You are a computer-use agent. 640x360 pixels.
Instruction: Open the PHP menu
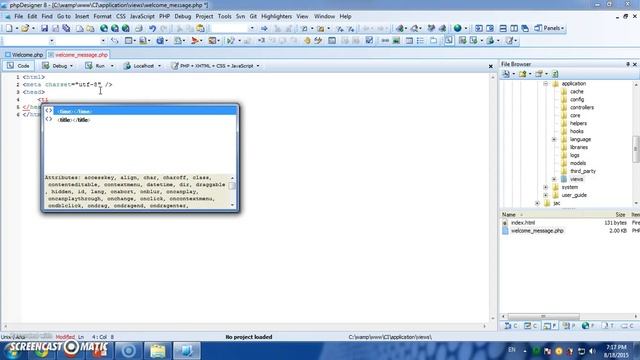[164, 16]
